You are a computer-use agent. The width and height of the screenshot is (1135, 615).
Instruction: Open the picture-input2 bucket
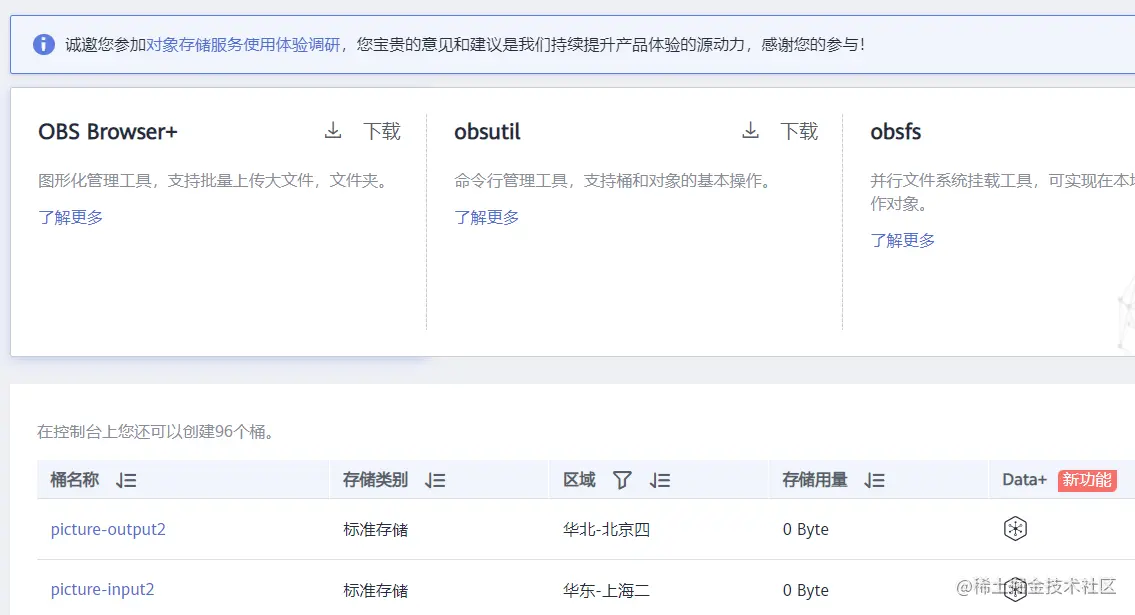(x=102, y=590)
